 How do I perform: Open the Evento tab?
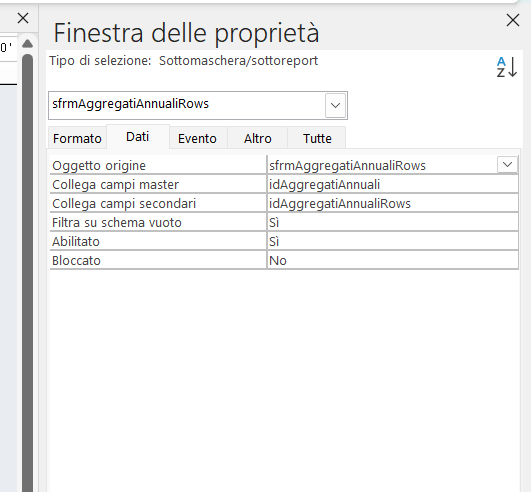(x=198, y=138)
